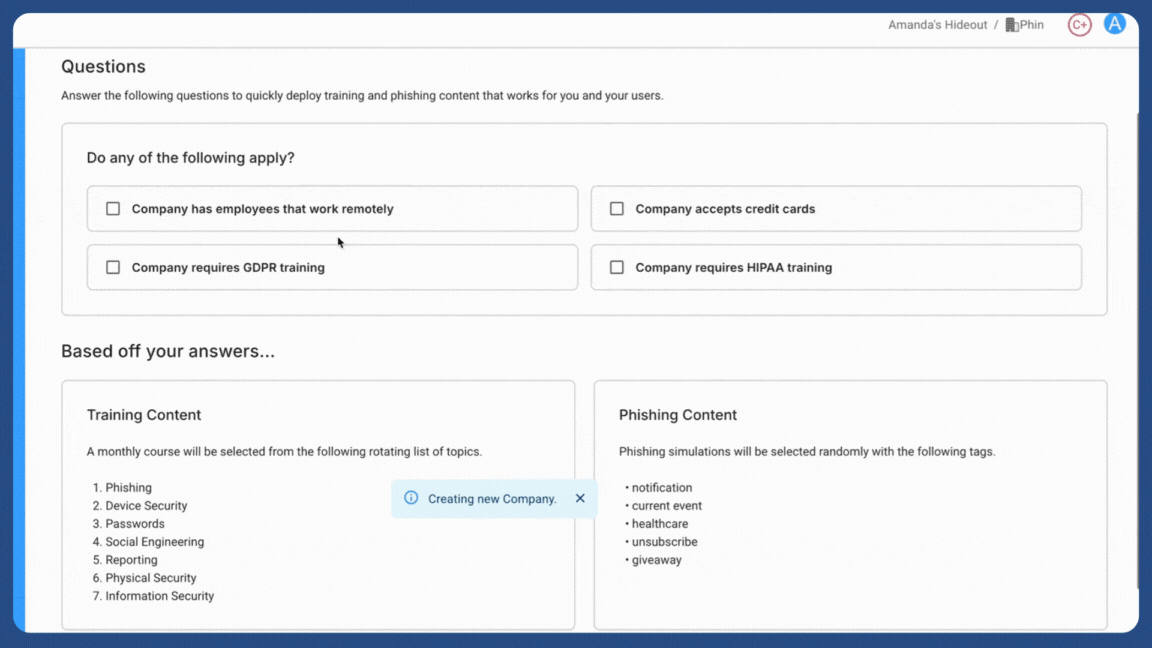Open the Amanda's Hideout breadcrumb
This screenshot has height=648, width=1152.
[x=937, y=24]
